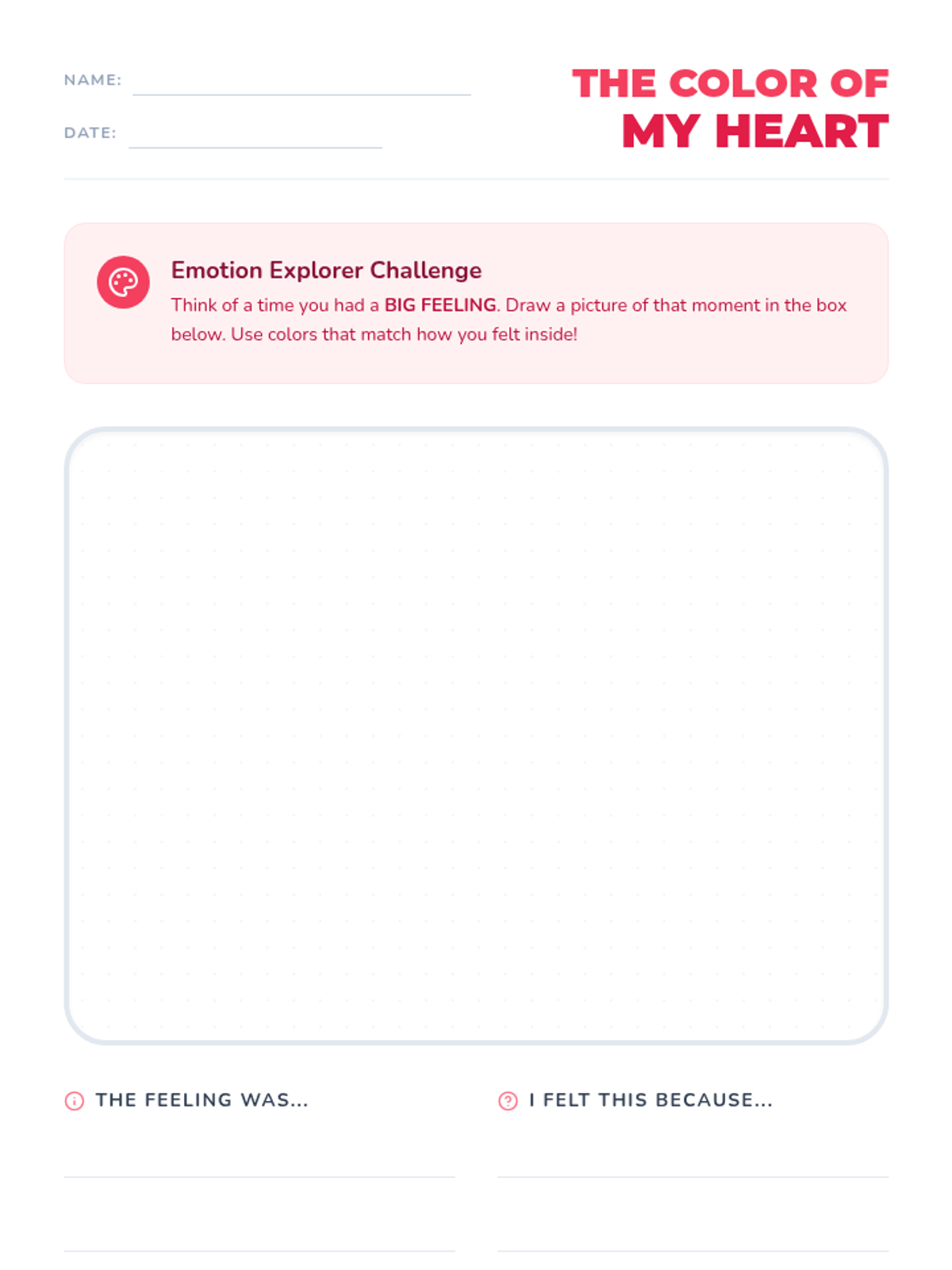952x1270 pixels.
Task: Click the paint palette icon
Action: pos(123,282)
